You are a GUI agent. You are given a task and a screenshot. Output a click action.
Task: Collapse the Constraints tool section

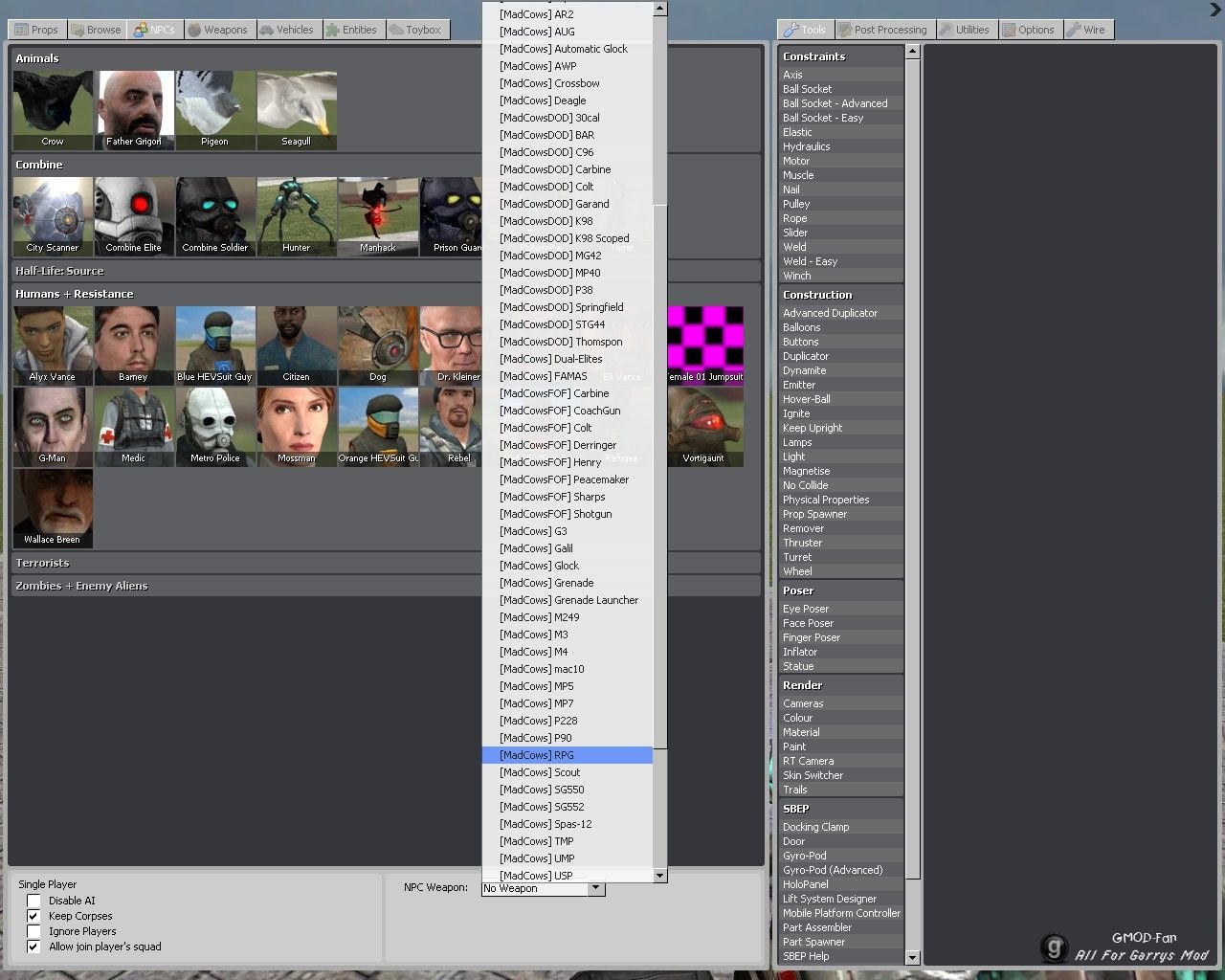coord(841,56)
